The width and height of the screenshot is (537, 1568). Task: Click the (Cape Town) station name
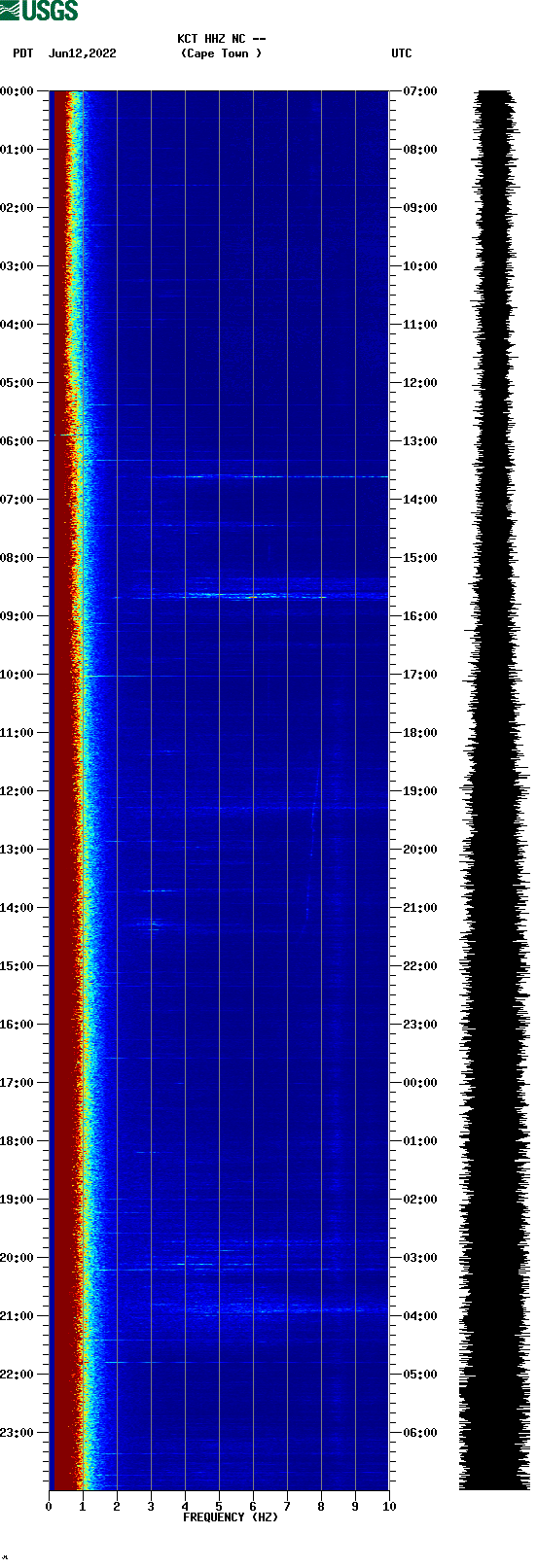222,53
